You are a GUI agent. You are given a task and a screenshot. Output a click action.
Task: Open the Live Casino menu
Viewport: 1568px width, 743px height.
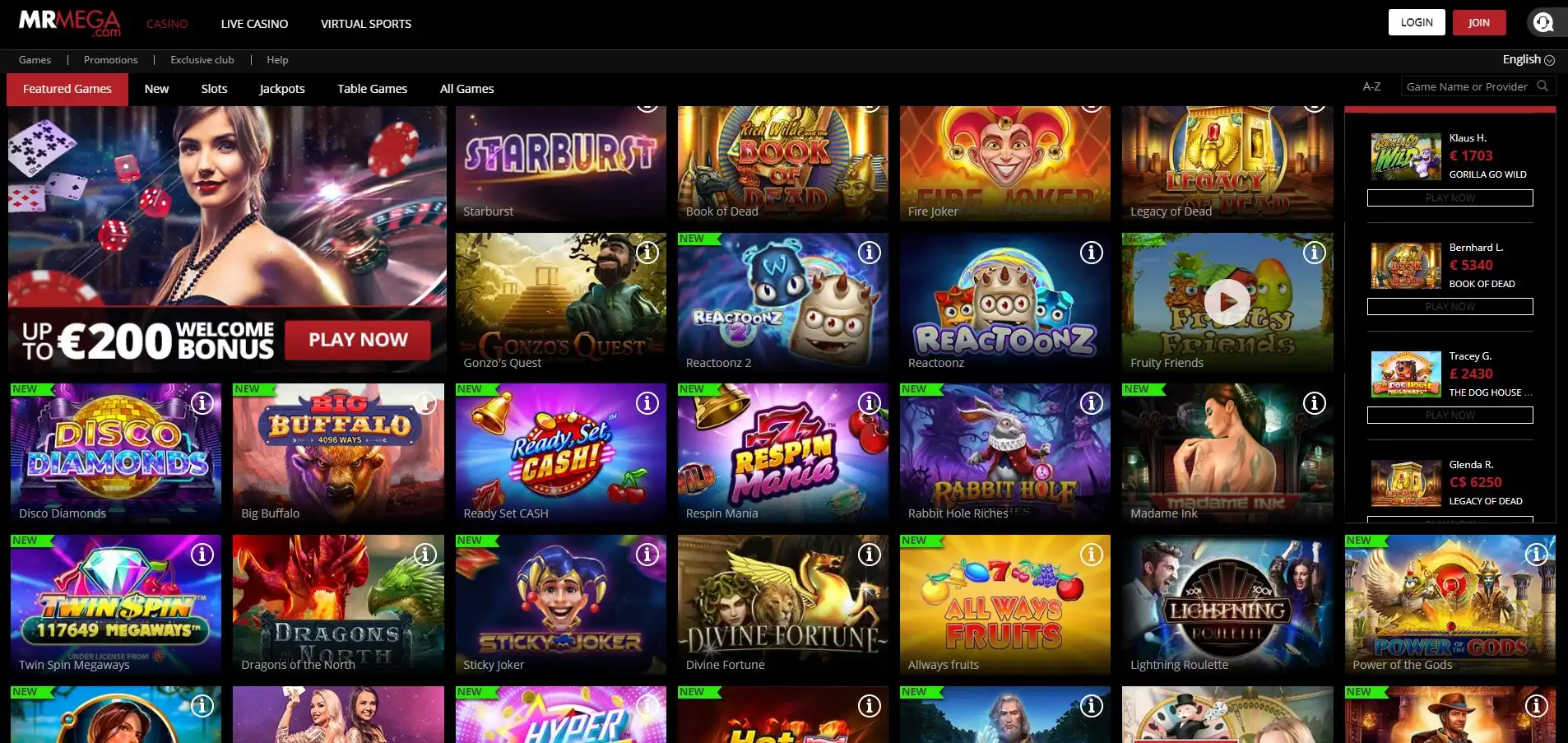254,24
